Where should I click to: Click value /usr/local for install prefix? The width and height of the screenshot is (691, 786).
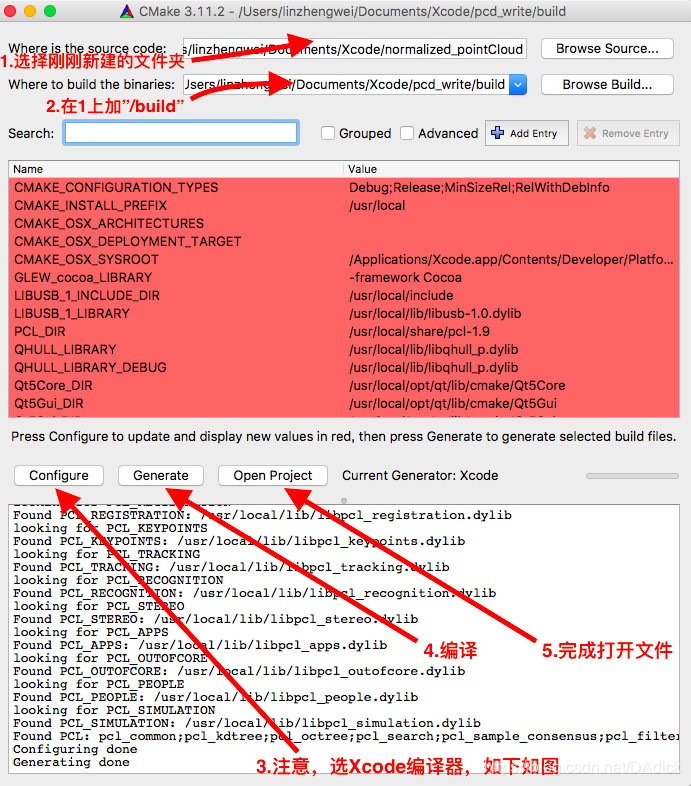pos(377,206)
